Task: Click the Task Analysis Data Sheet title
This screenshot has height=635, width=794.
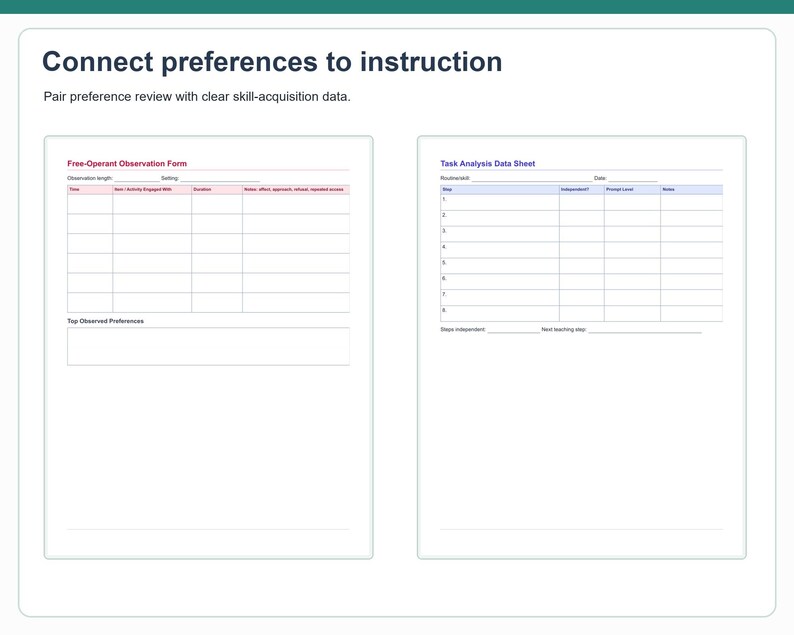Action: (x=488, y=164)
